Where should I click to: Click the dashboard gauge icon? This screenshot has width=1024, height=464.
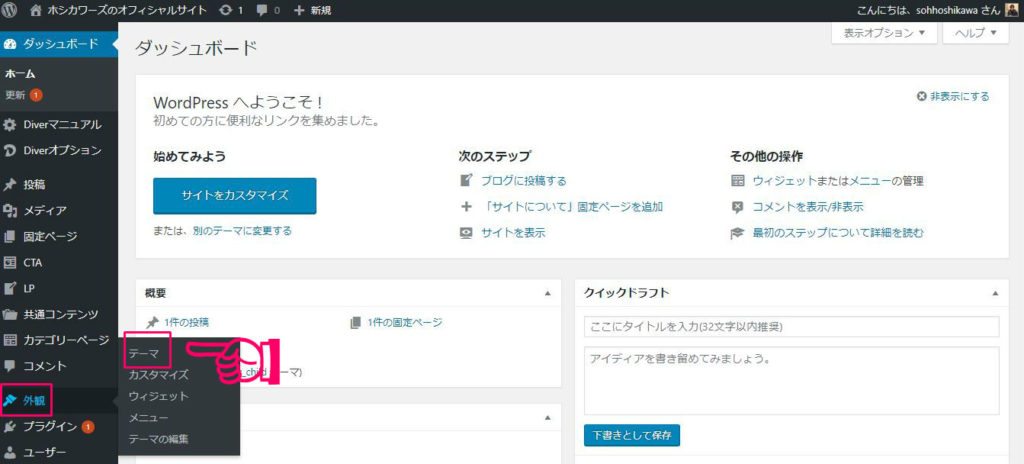coord(10,44)
